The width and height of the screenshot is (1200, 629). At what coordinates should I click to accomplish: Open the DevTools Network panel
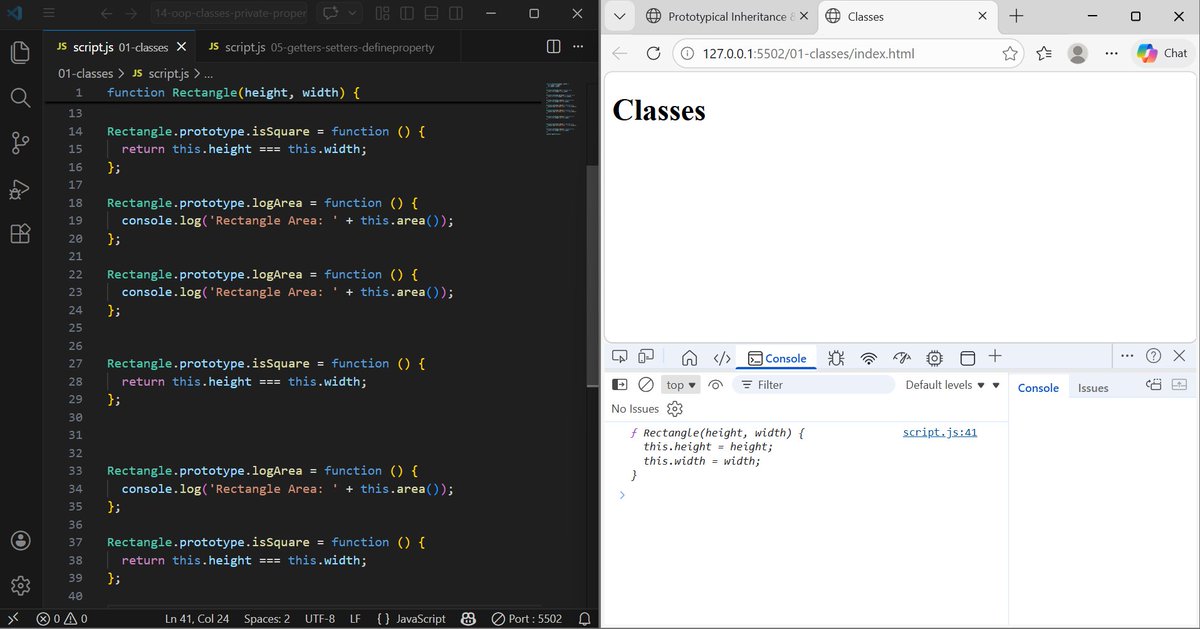[869, 358]
